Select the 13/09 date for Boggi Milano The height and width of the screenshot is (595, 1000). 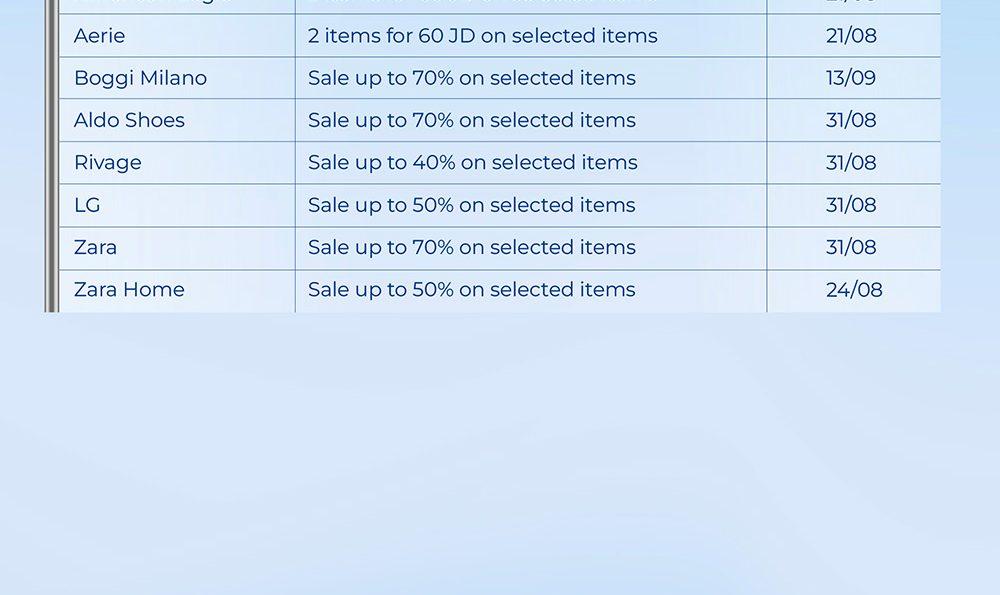(x=851, y=78)
